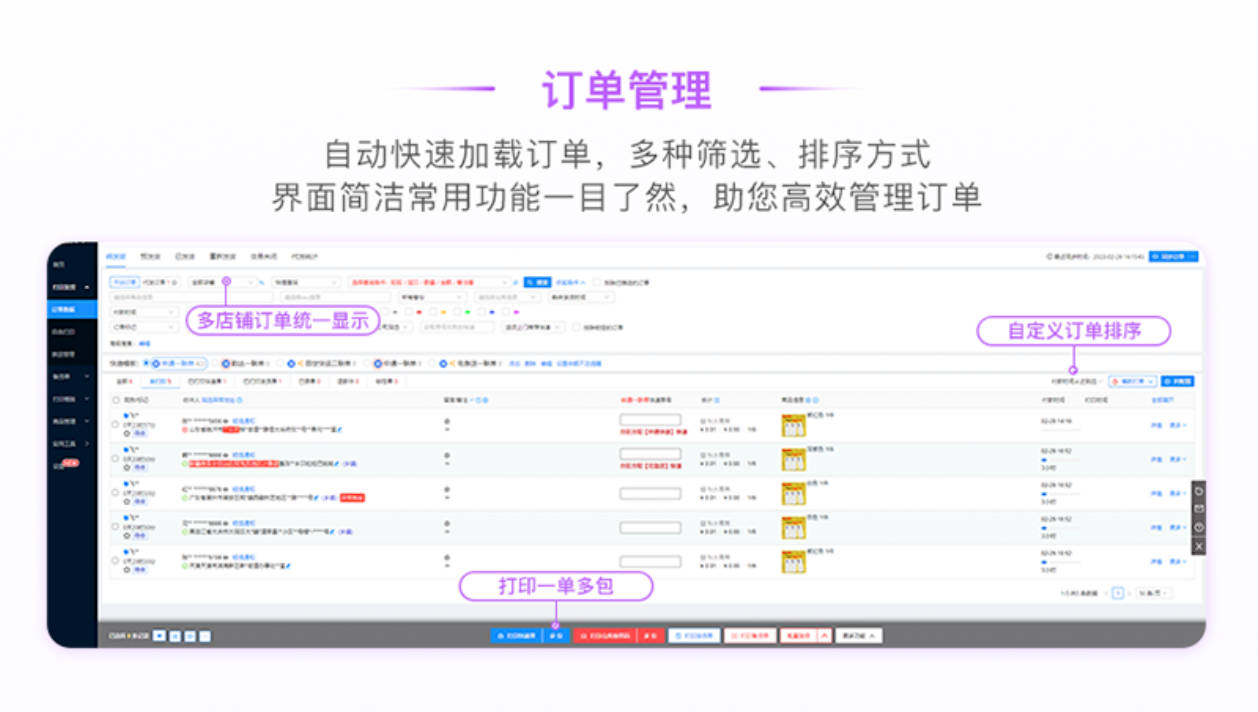Click the blue search button in the filter row
1258x712 pixels.
[x=538, y=283]
